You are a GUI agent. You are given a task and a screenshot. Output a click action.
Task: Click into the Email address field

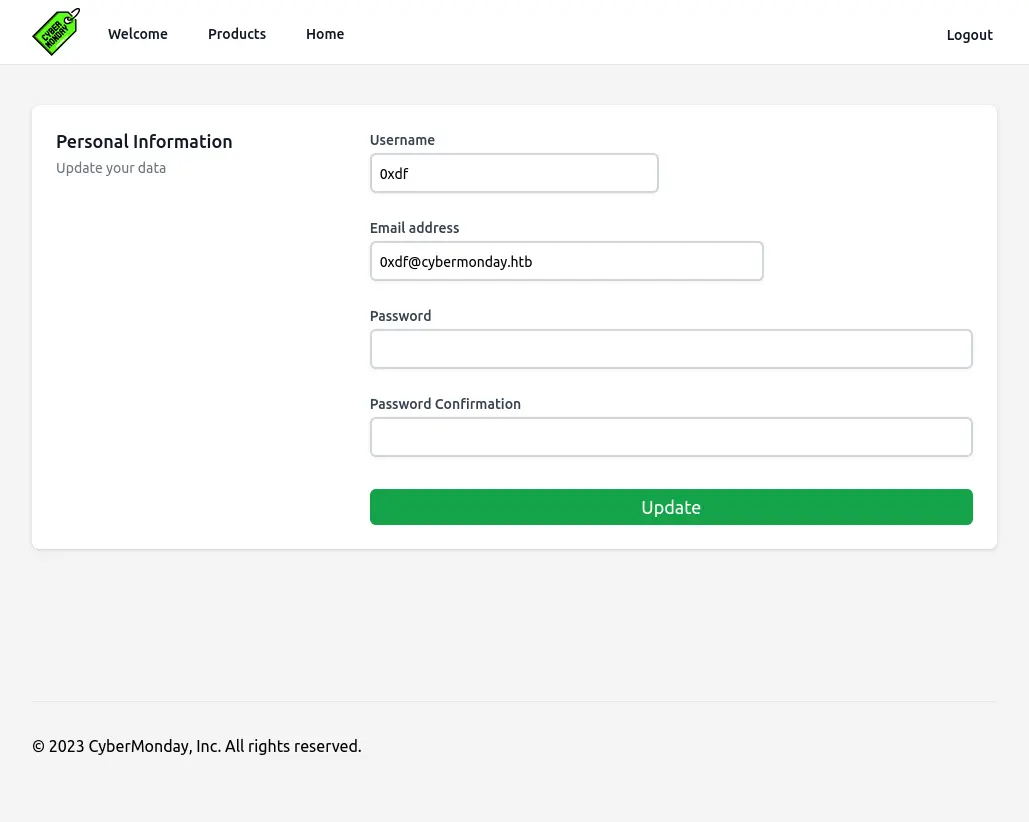pyautogui.click(x=566, y=261)
